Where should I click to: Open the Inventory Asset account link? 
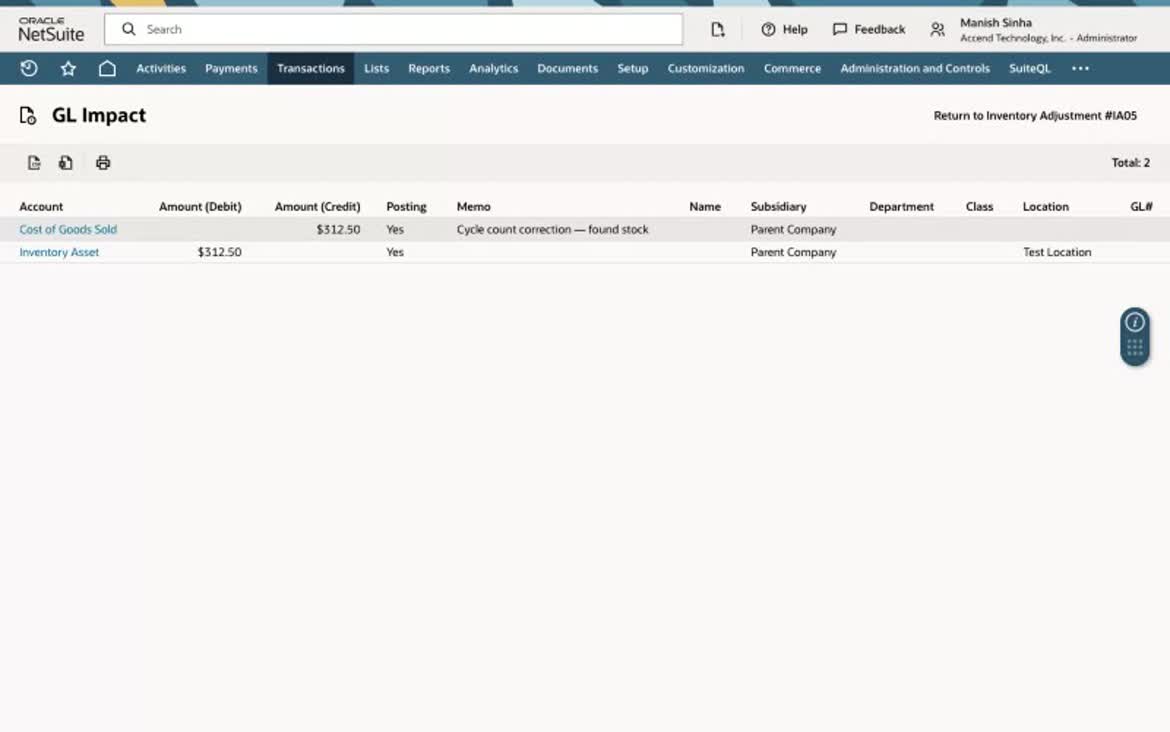click(x=59, y=252)
